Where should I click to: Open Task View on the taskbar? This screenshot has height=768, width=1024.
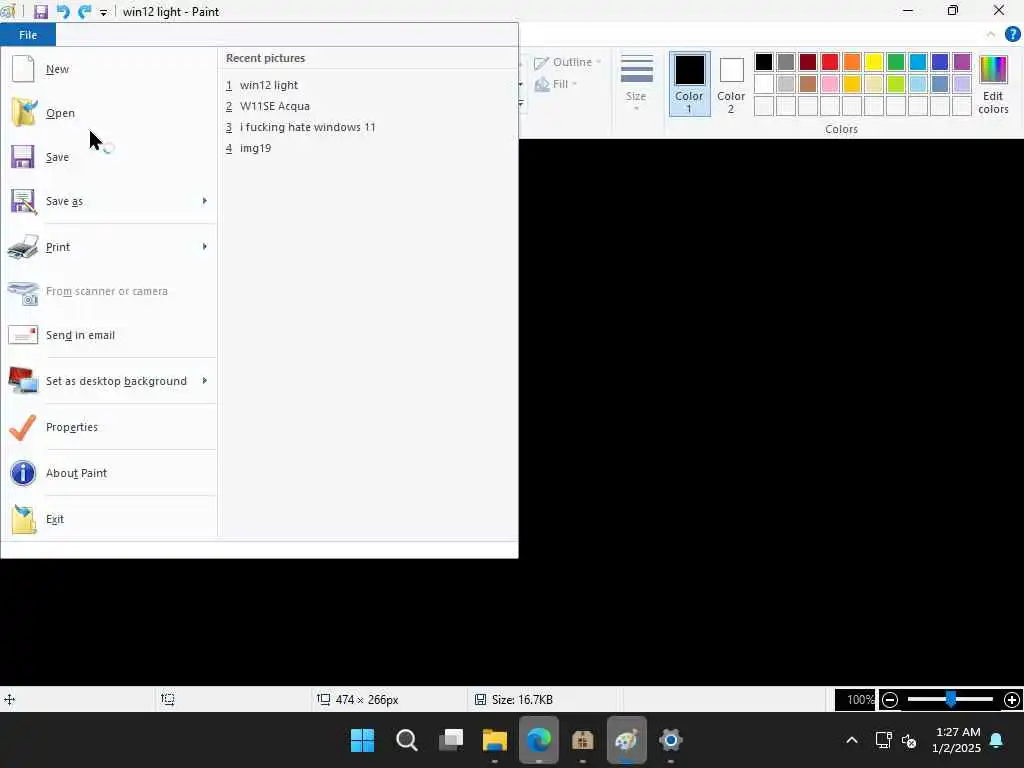point(451,740)
